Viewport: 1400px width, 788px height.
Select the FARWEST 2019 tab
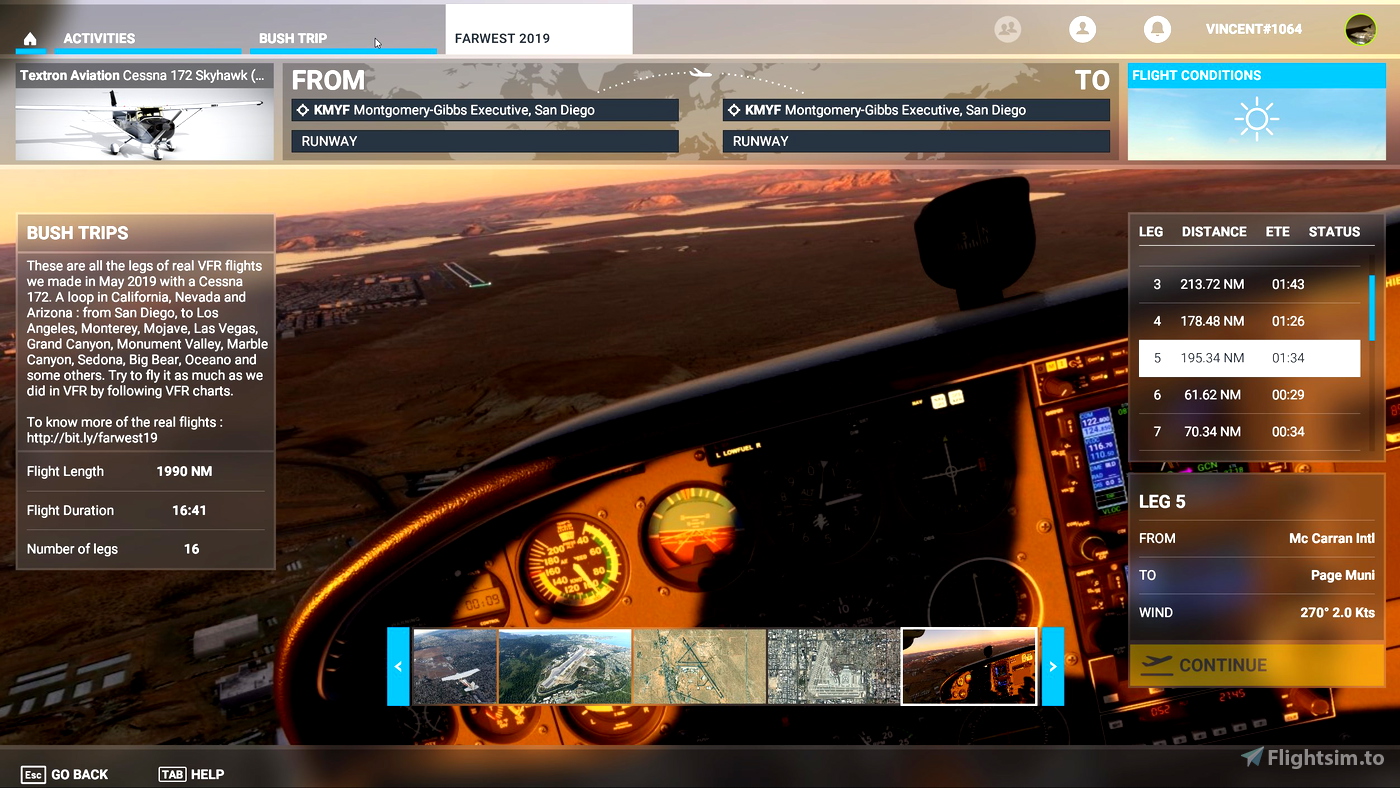pyautogui.click(x=539, y=30)
